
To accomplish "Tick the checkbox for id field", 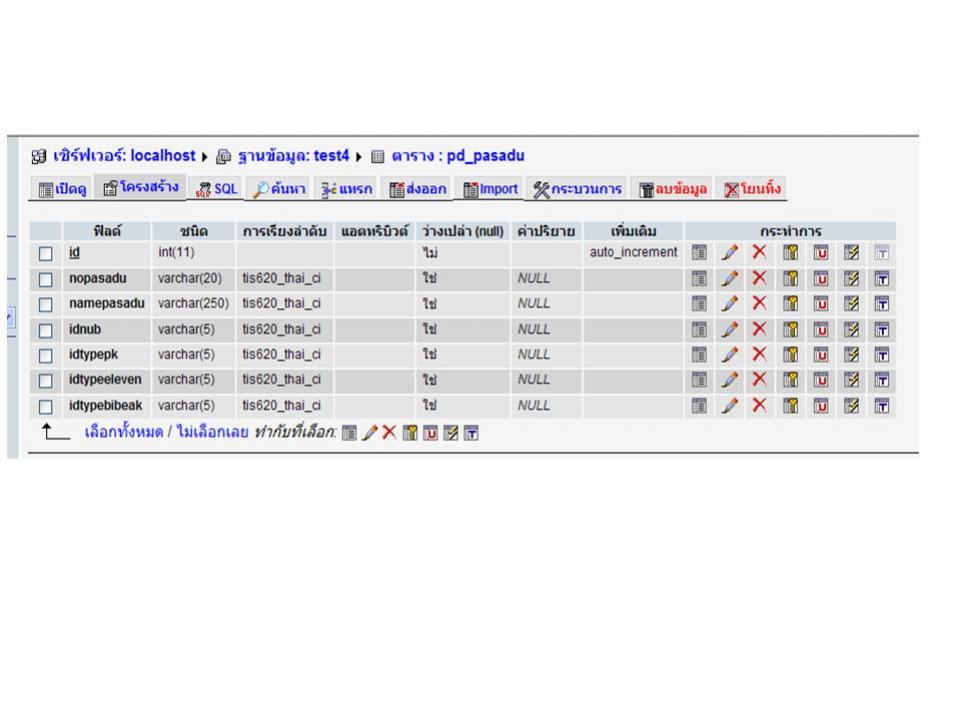I will point(45,253).
